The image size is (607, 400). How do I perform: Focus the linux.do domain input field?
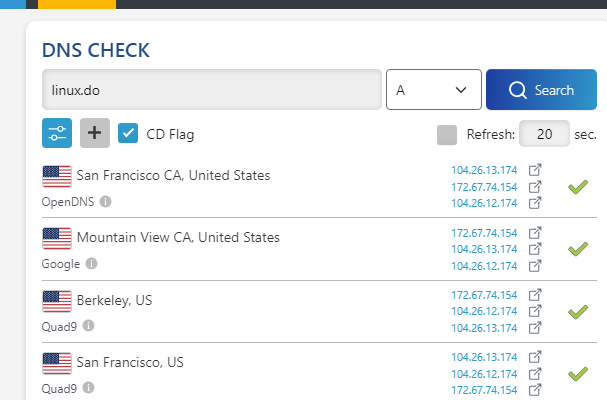pyautogui.click(x=212, y=89)
